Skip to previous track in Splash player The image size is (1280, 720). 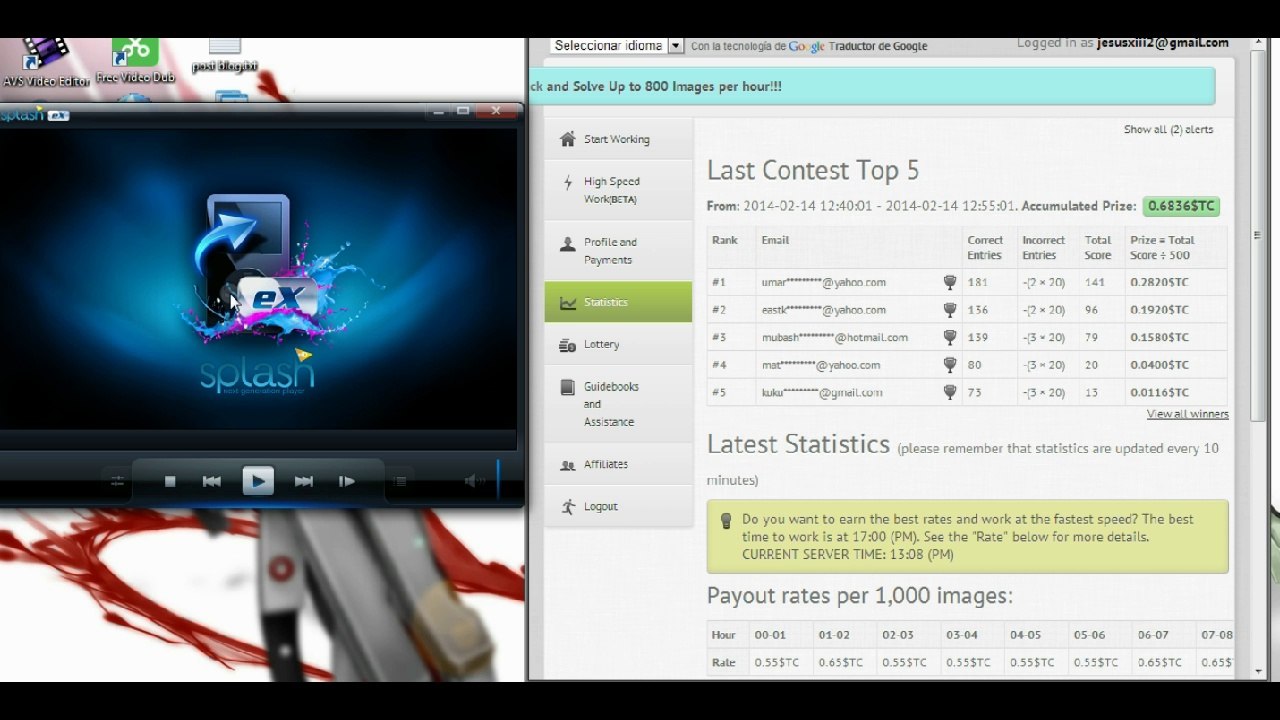[x=212, y=481]
